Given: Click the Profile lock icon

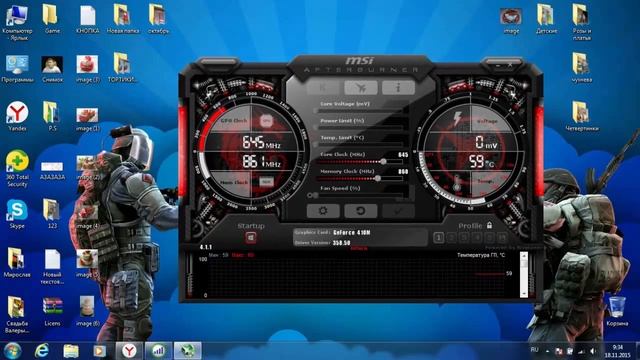Looking at the screenshot, I should [x=489, y=225].
